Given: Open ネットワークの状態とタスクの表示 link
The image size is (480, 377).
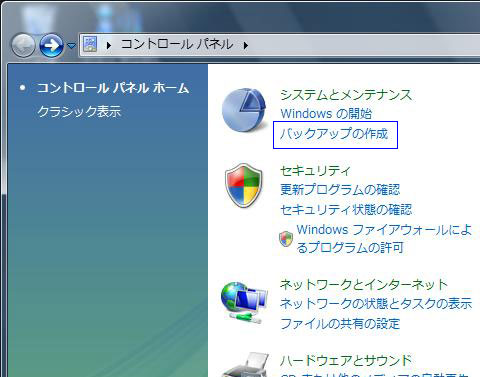Looking at the screenshot, I should point(376,304).
